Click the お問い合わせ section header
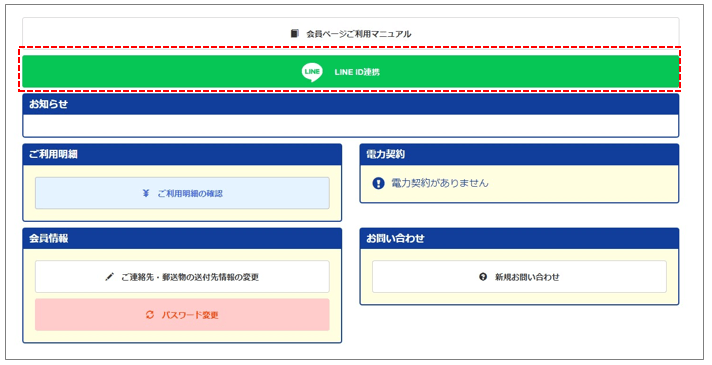This screenshot has height=365, width=712. tap(519, 238)
